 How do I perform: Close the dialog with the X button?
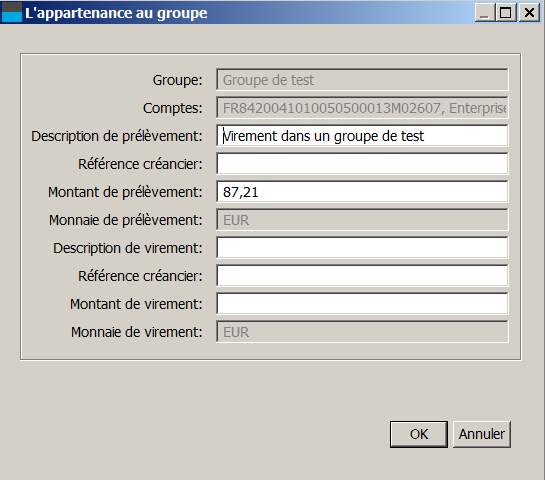tap(529, 13)
